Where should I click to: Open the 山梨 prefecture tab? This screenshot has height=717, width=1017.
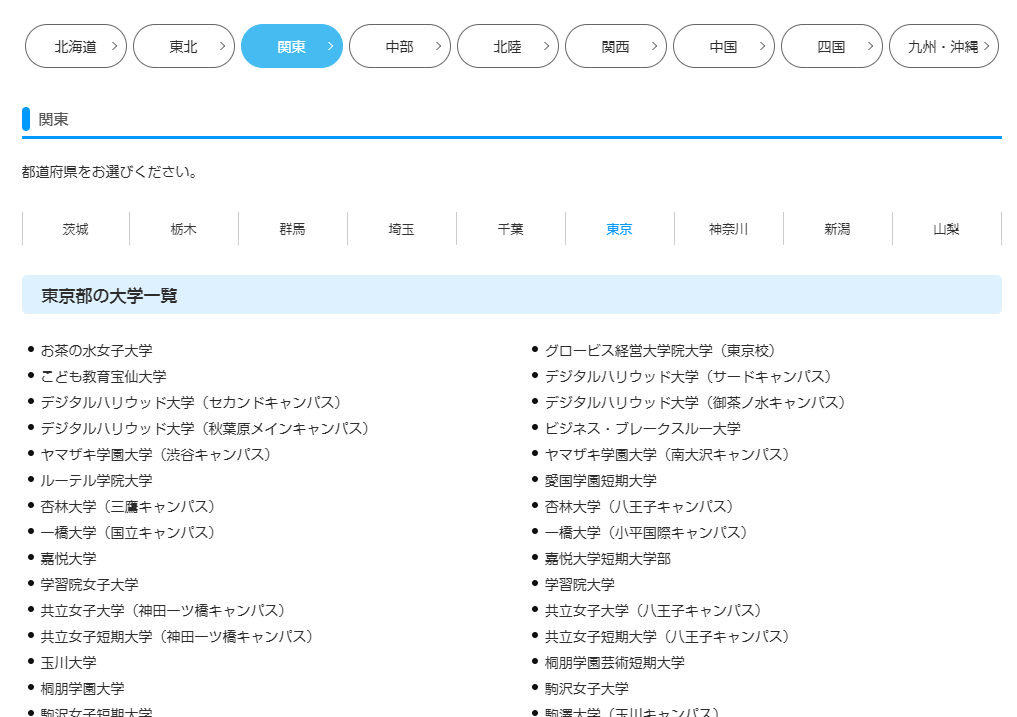[x=946, y=229]
